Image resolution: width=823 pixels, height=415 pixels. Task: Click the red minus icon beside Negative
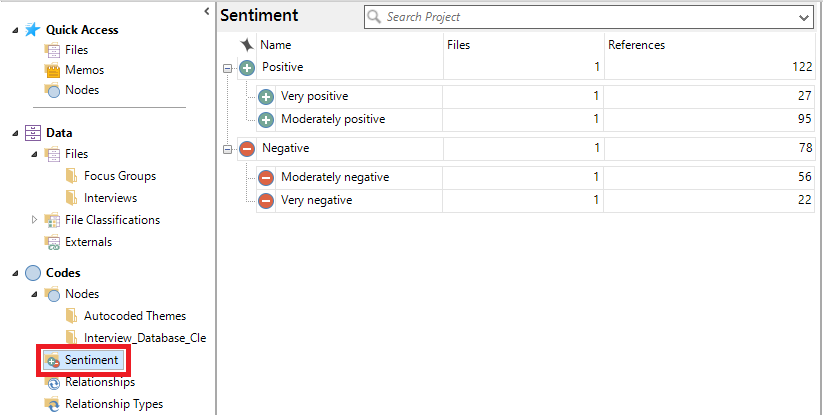247,149
